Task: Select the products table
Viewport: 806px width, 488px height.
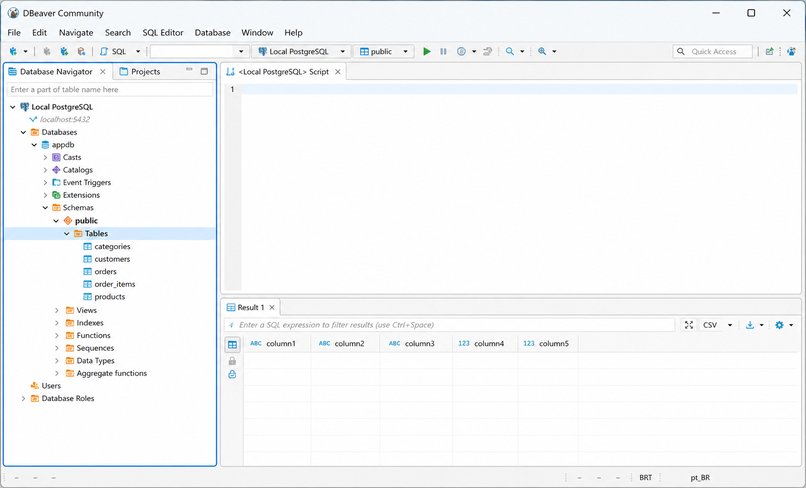Action: pos(109,297)
